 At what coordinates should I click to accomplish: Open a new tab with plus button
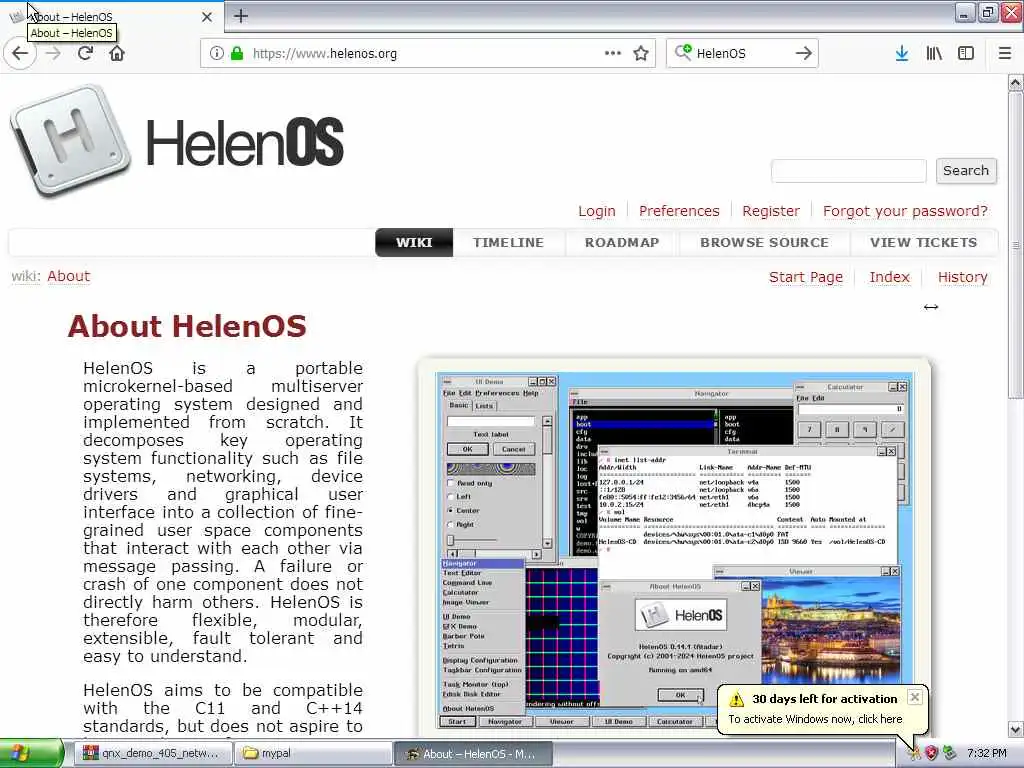point(241,16)
